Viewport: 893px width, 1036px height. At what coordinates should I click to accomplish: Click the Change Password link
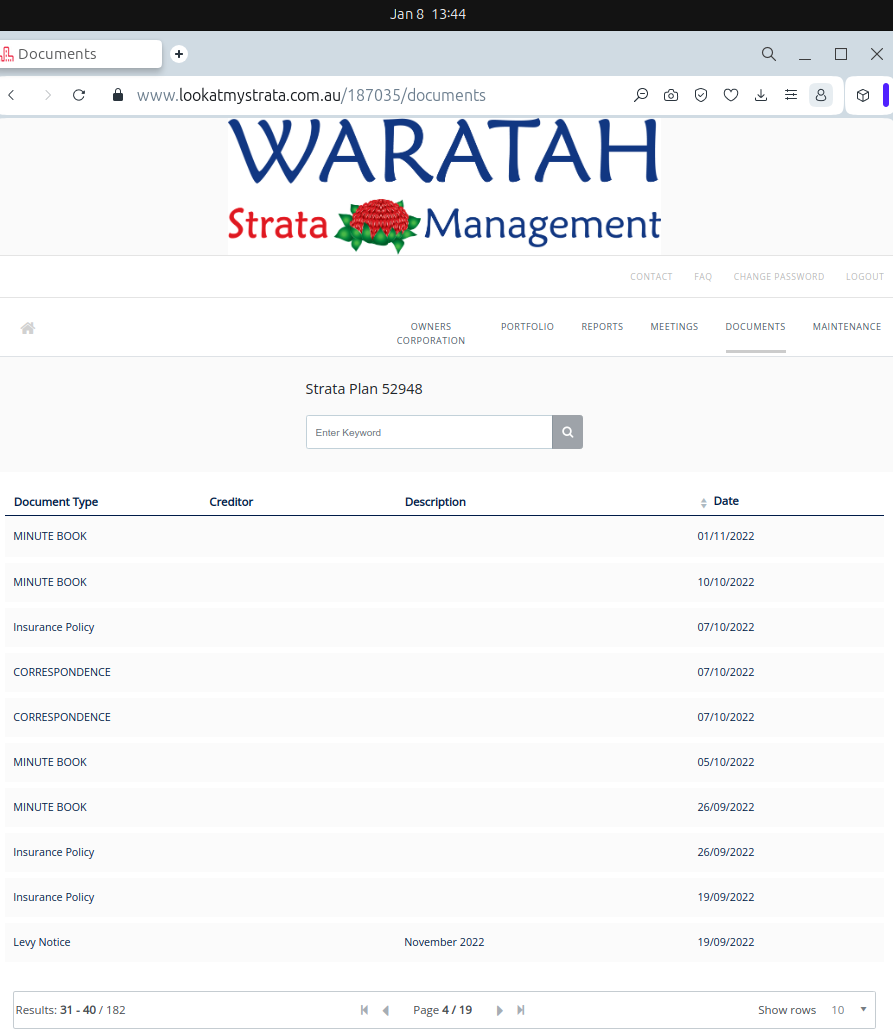[x=779, y=276]
